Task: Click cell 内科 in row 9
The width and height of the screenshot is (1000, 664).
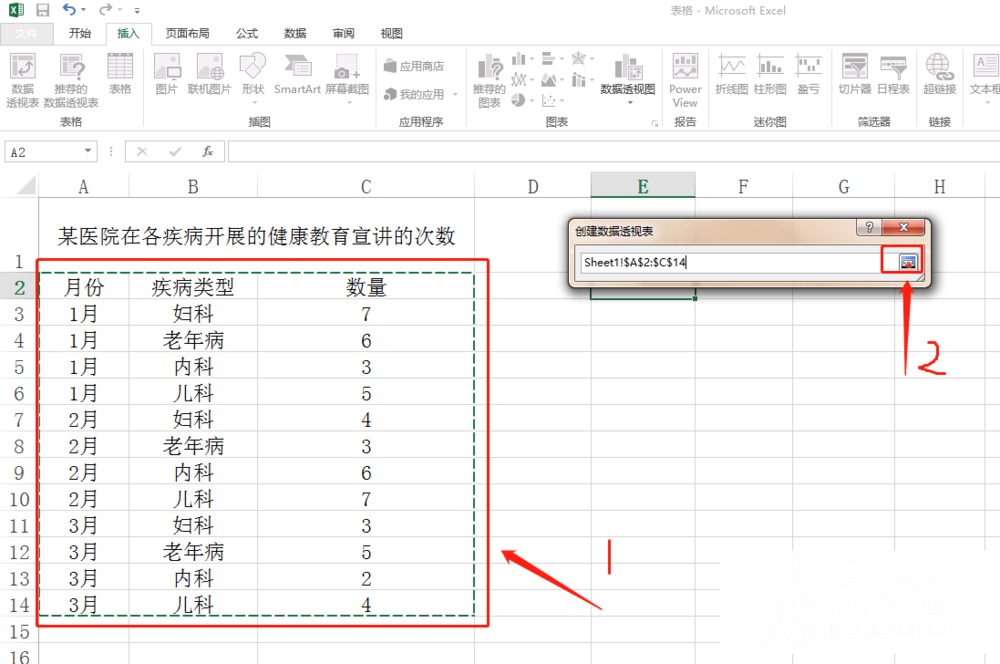Action: pyautogui.click(x=193, y=472)
